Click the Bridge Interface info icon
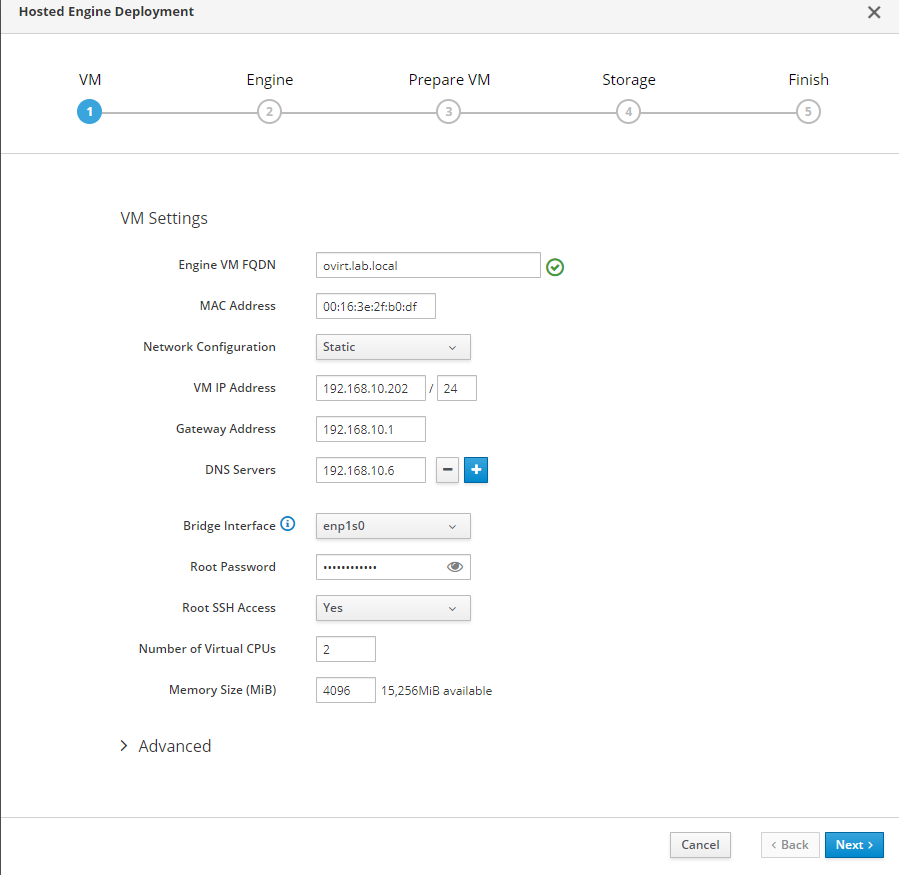The height and width of the screenshot is (875, 899). 288,524
